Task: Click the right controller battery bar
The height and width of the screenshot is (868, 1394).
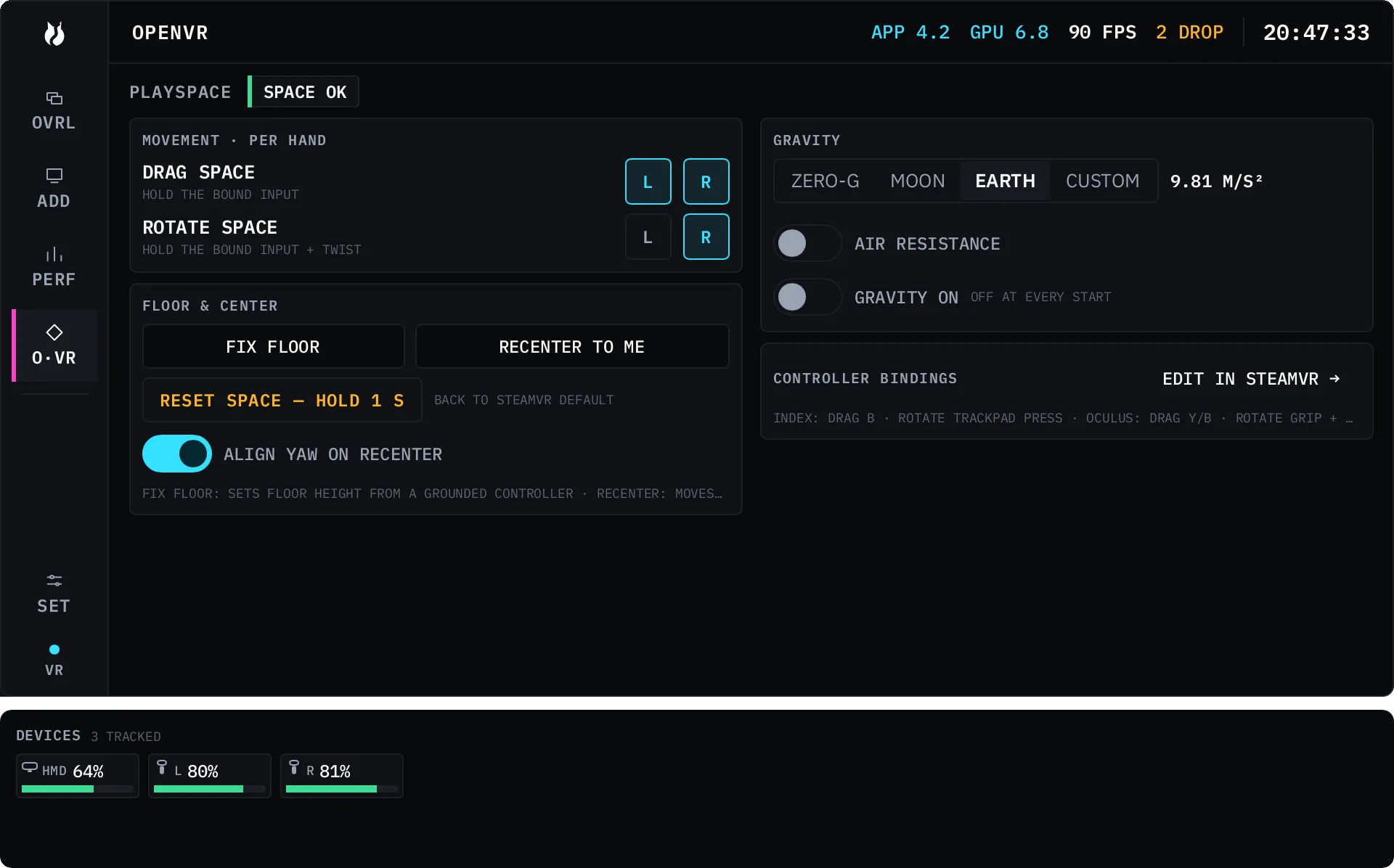Action: 341,789
